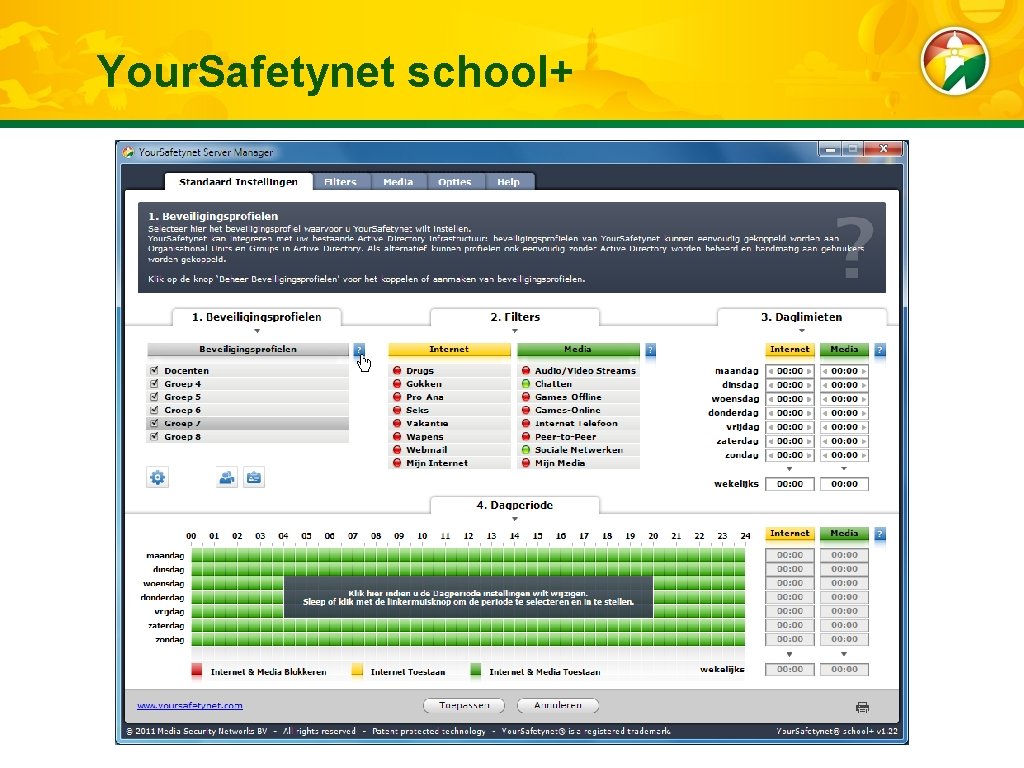Toggle the Chatten green media indicator
The height and width of the screenshot is (768, 1024).
coord(526,384)
